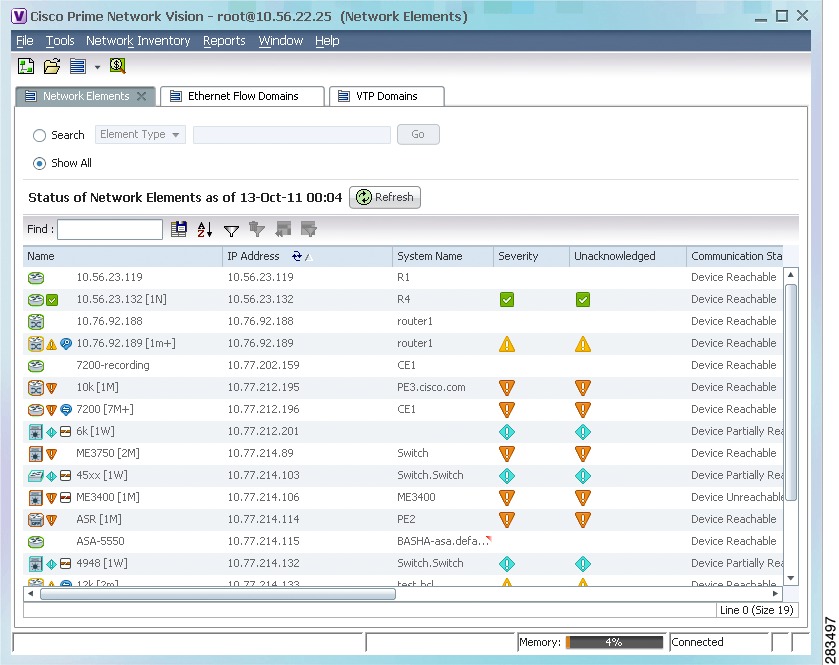The width and height of the screenshot is (839, 665).
Task: Click the cyan warning severity icon for 6k
Action: [x=507, y=432]
